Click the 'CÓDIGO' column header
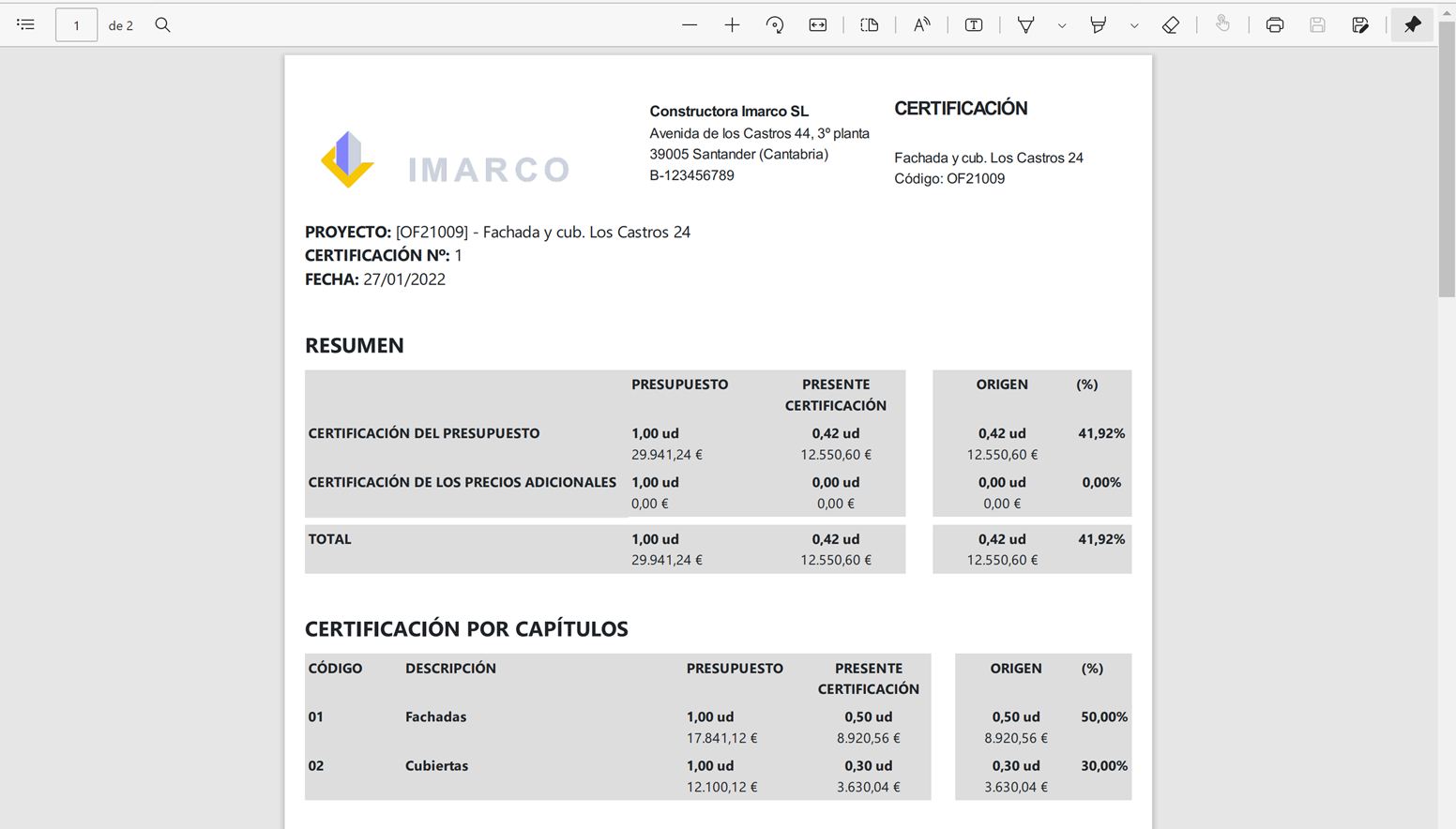 coord(335,668)
